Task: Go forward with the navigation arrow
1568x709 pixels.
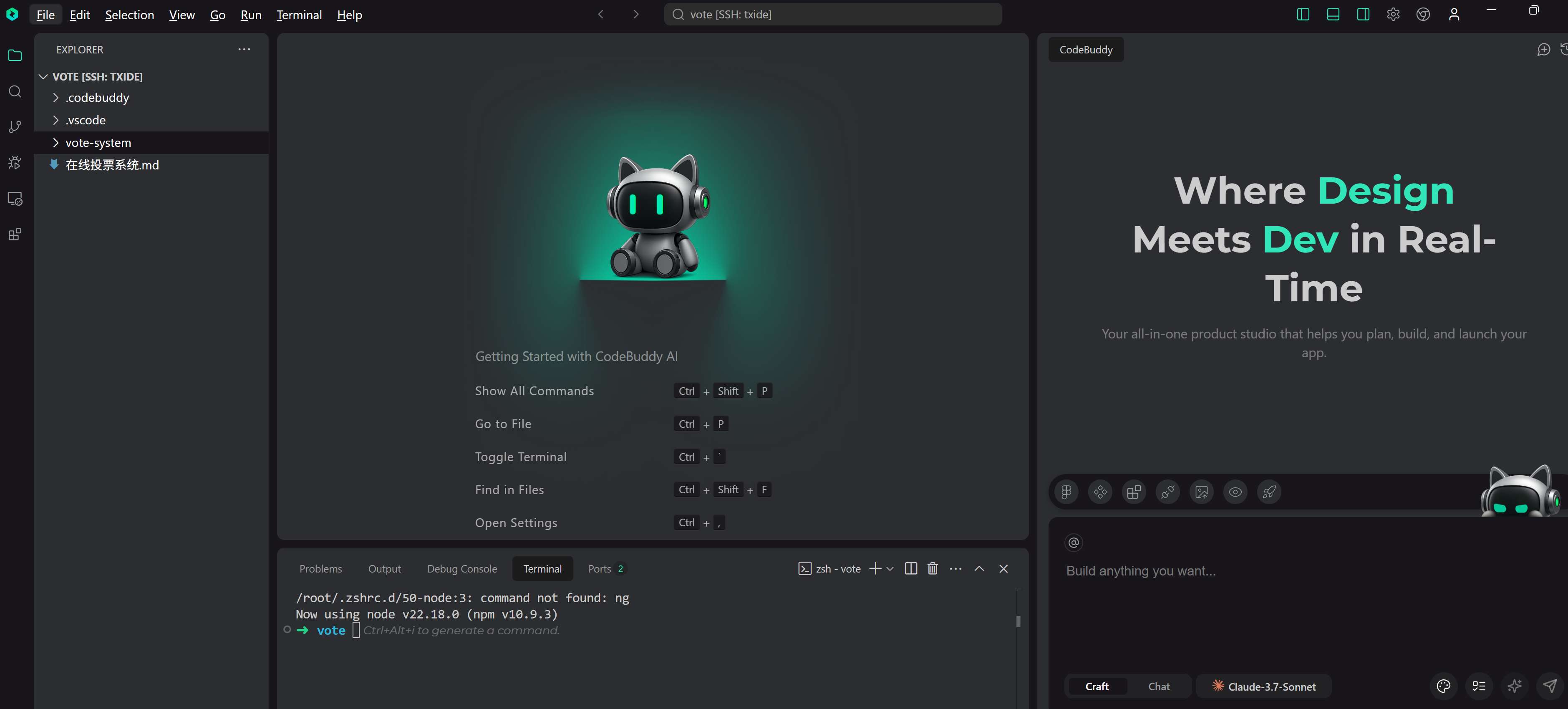Action: click(636, 14)
